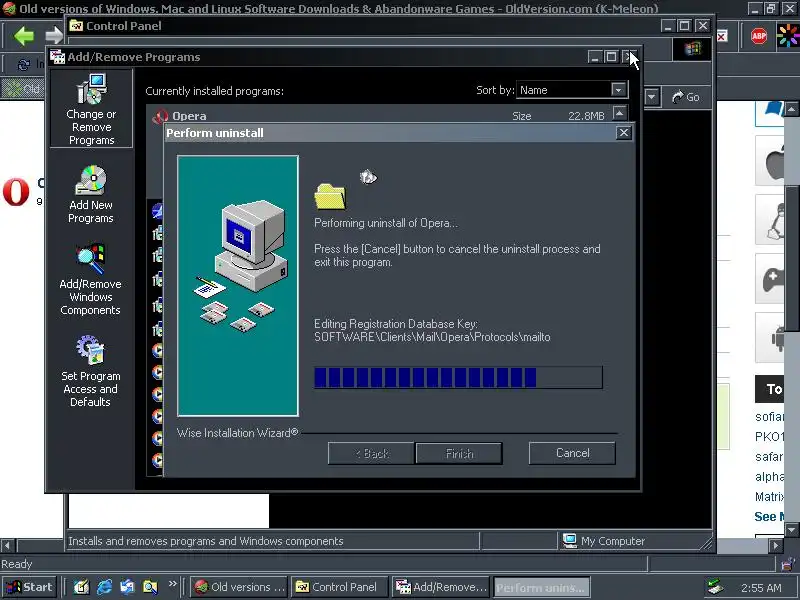Launch Internet Explorer from quick launch
800x600 pixels.
(x=105, y=587)
